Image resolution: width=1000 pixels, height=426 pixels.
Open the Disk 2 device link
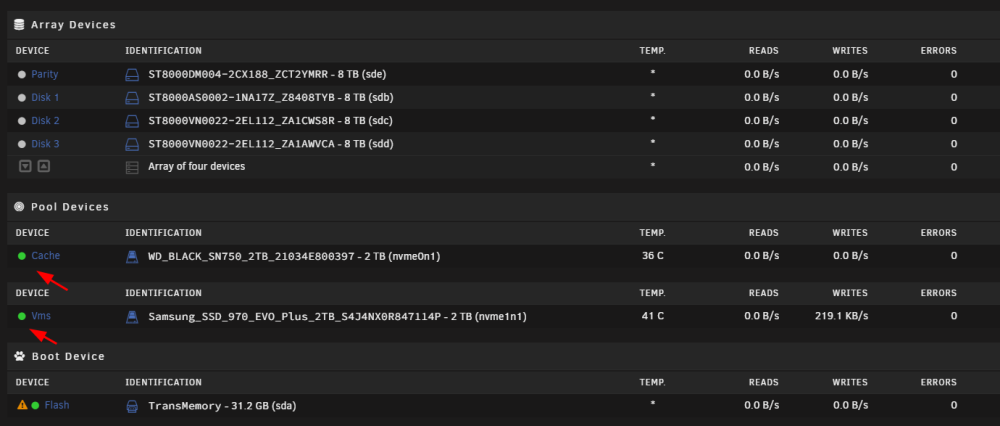[x=45, y=121]
